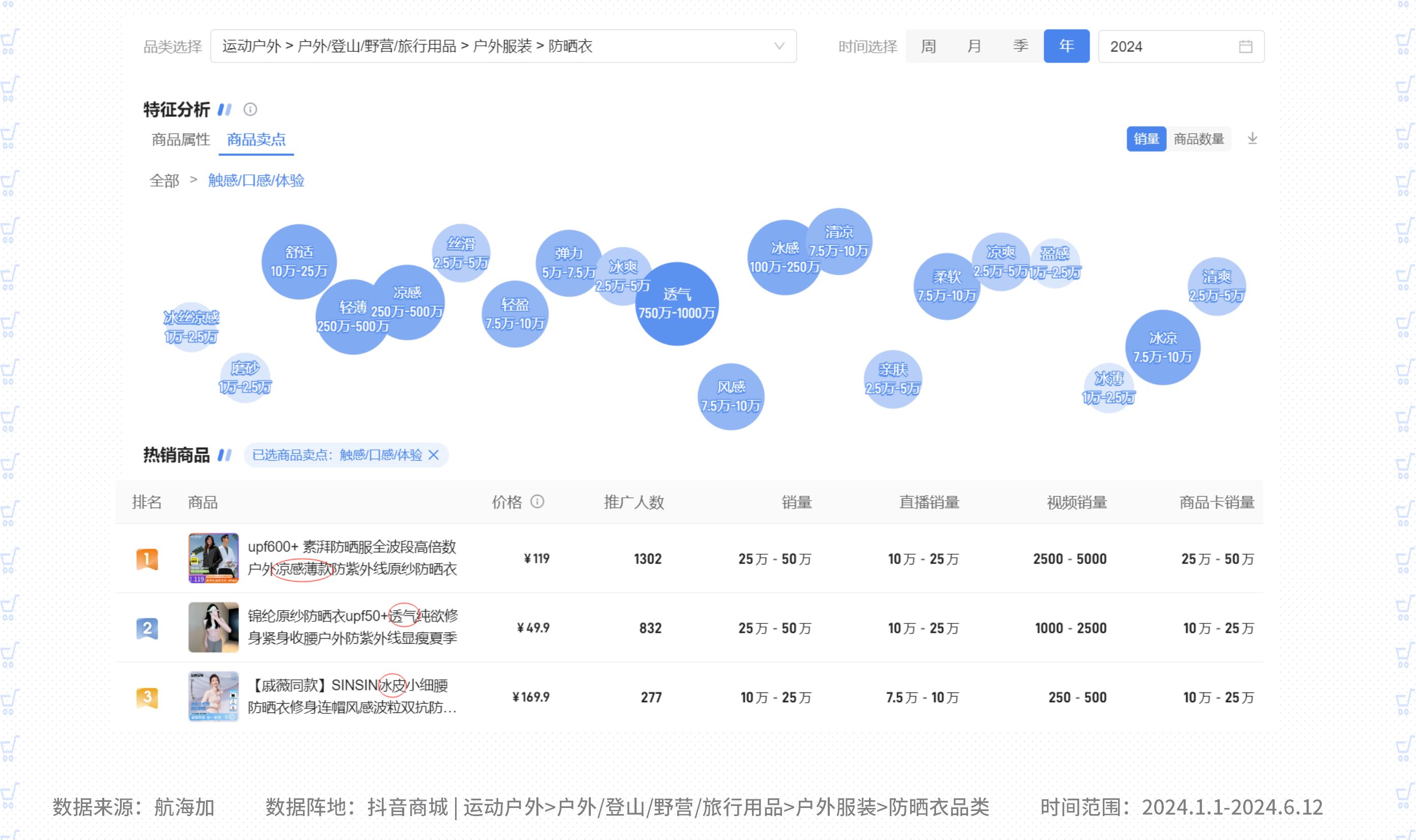
Task: Click the rank 3 yellow badge
Action: (x=147, y=697)
